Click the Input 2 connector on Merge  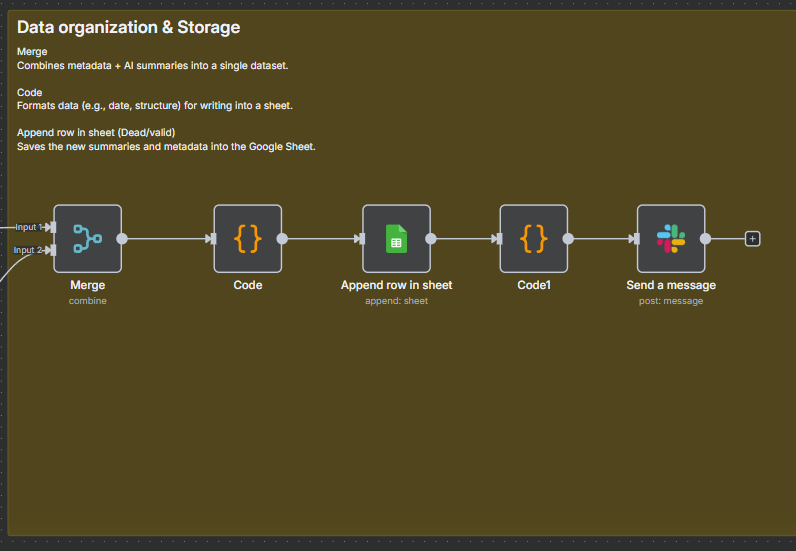(x=53, y=250)
